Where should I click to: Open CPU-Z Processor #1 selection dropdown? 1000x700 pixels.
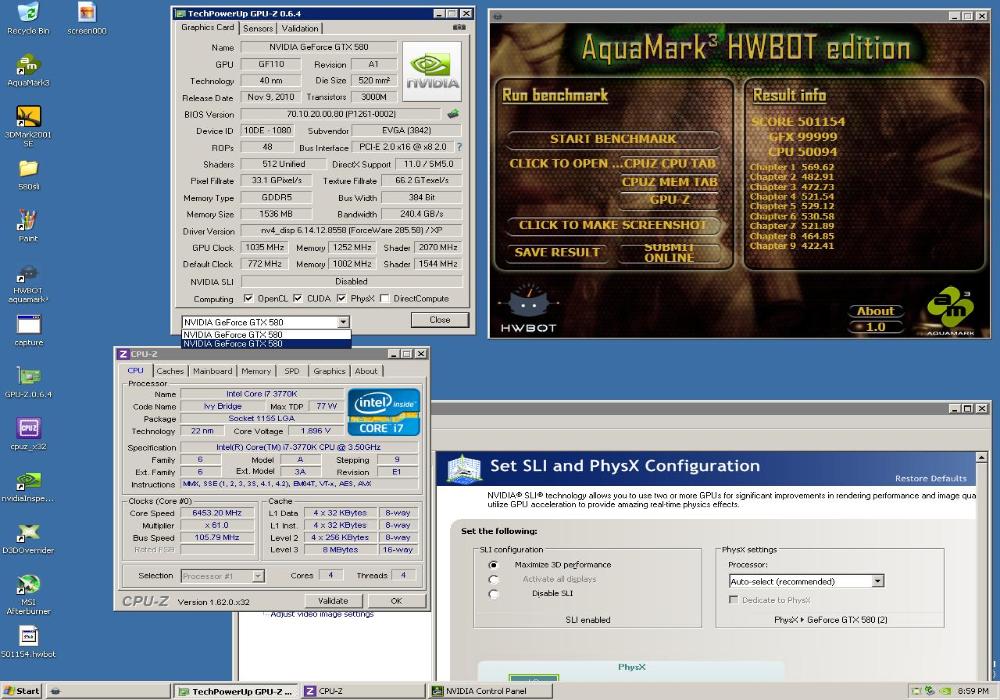[258, 576]
